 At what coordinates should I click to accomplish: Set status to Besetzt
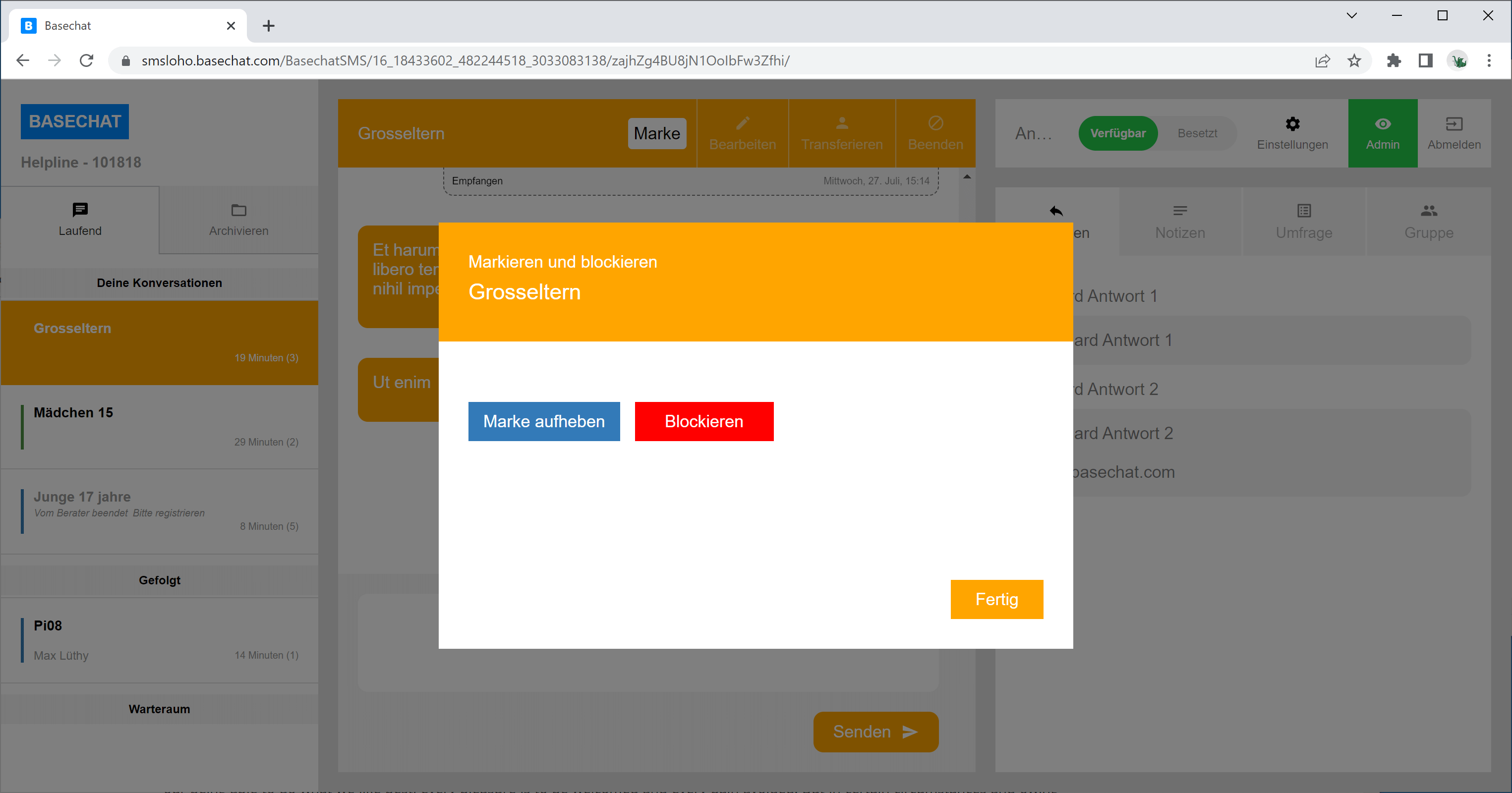click(x=1197, y=133)
